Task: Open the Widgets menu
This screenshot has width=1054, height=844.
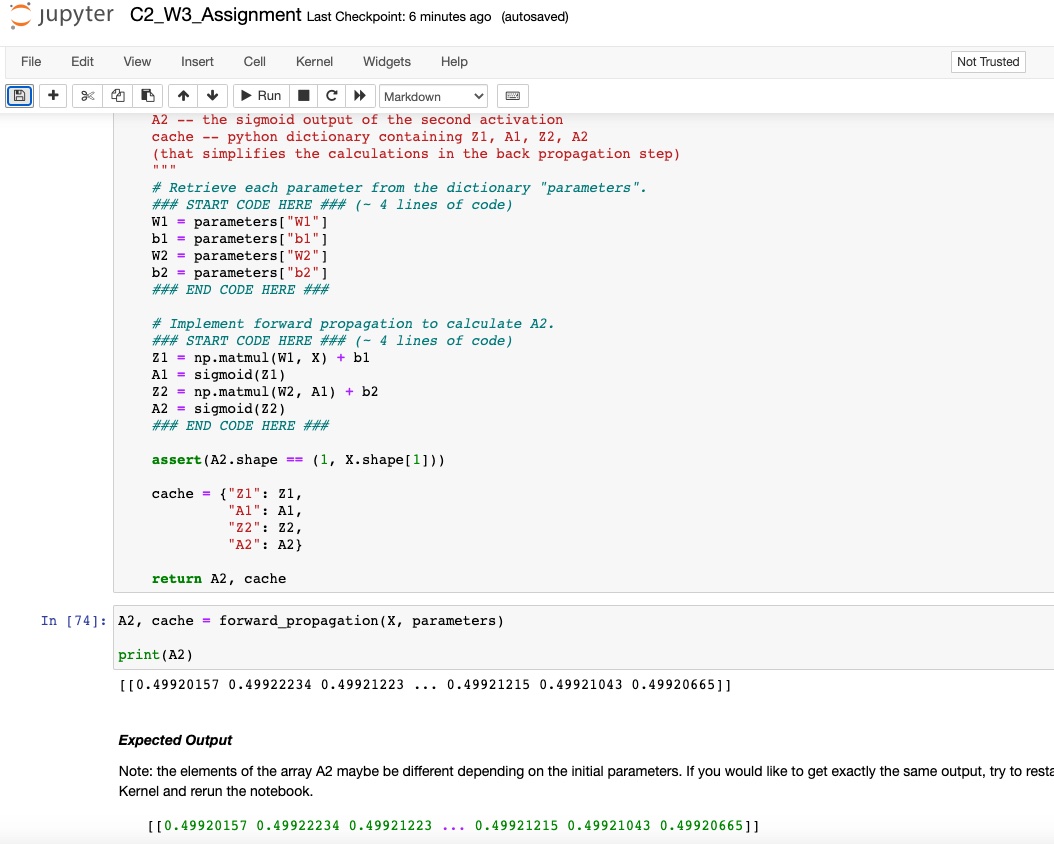Action: [386, 61]
